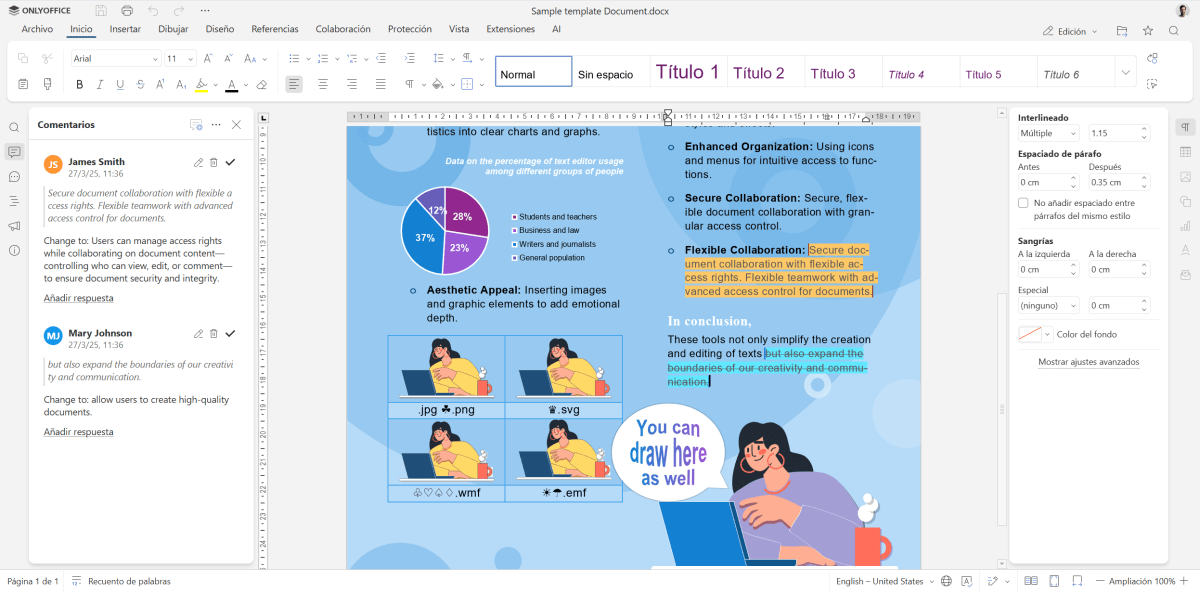Click the Color del fondo swatch

1030,334
